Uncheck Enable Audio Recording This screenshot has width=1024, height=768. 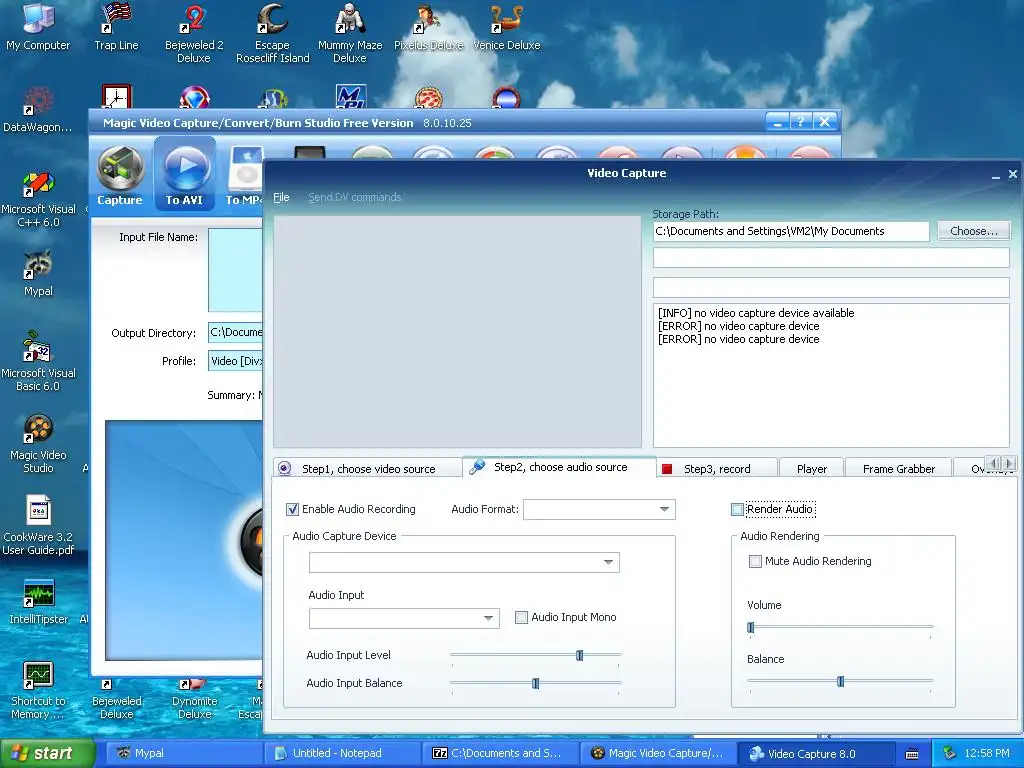tap(293, 509)
